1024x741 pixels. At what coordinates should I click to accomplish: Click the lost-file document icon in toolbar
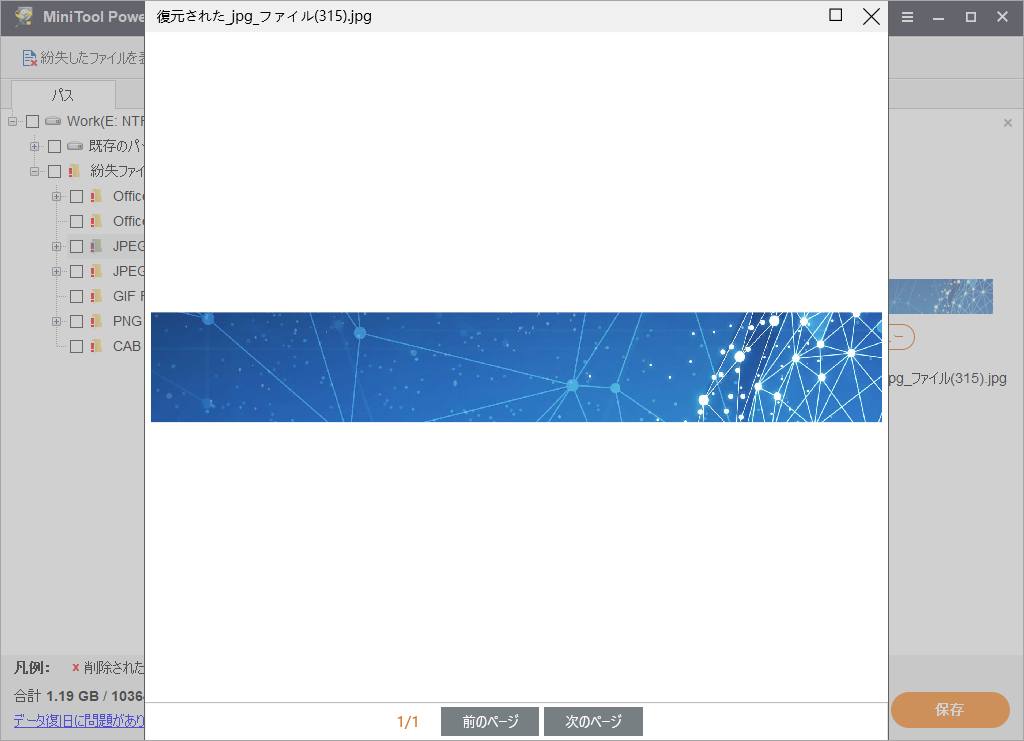[x=30, y=58]
